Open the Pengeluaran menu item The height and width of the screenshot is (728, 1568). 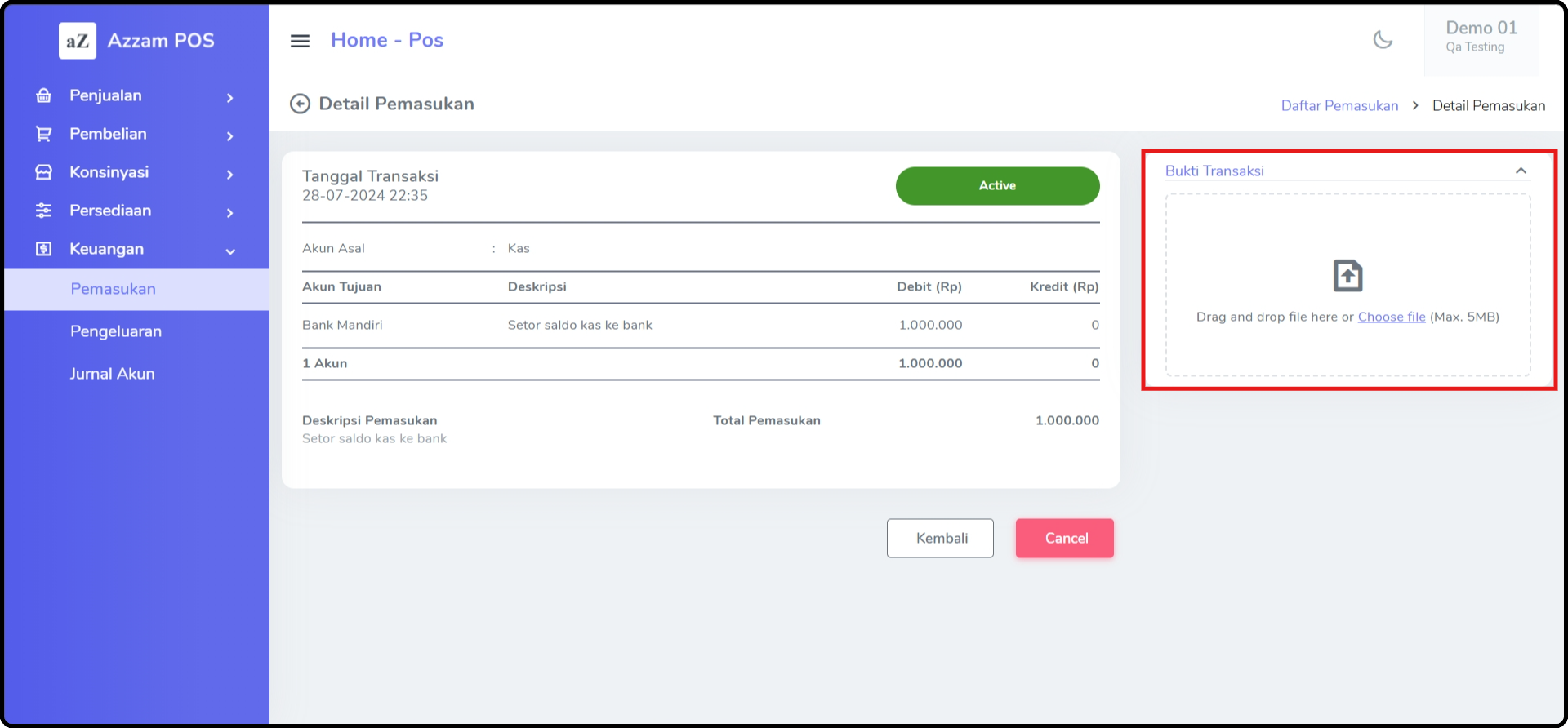(116, 331)
